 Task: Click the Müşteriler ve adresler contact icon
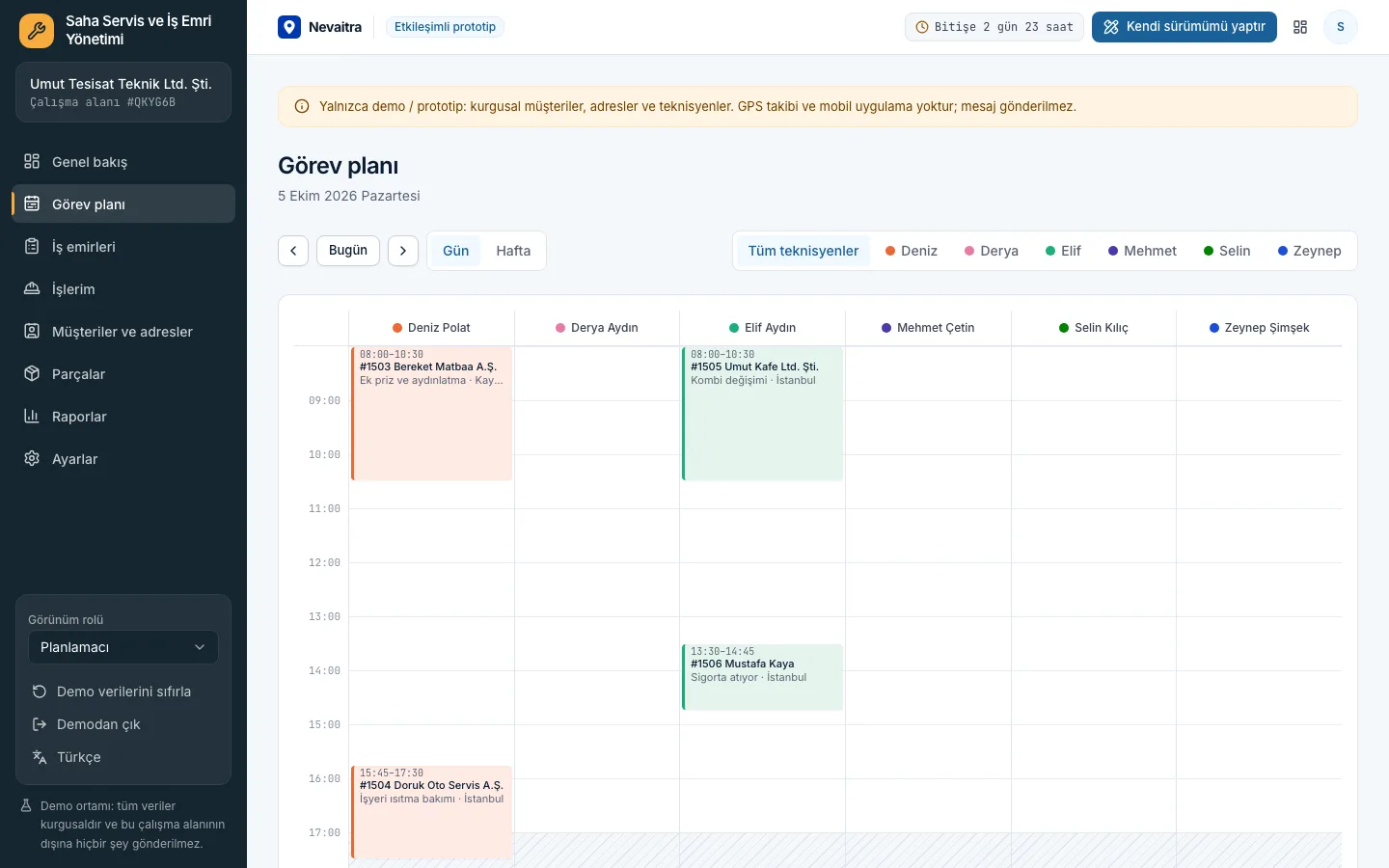click(x=32, y=331)
